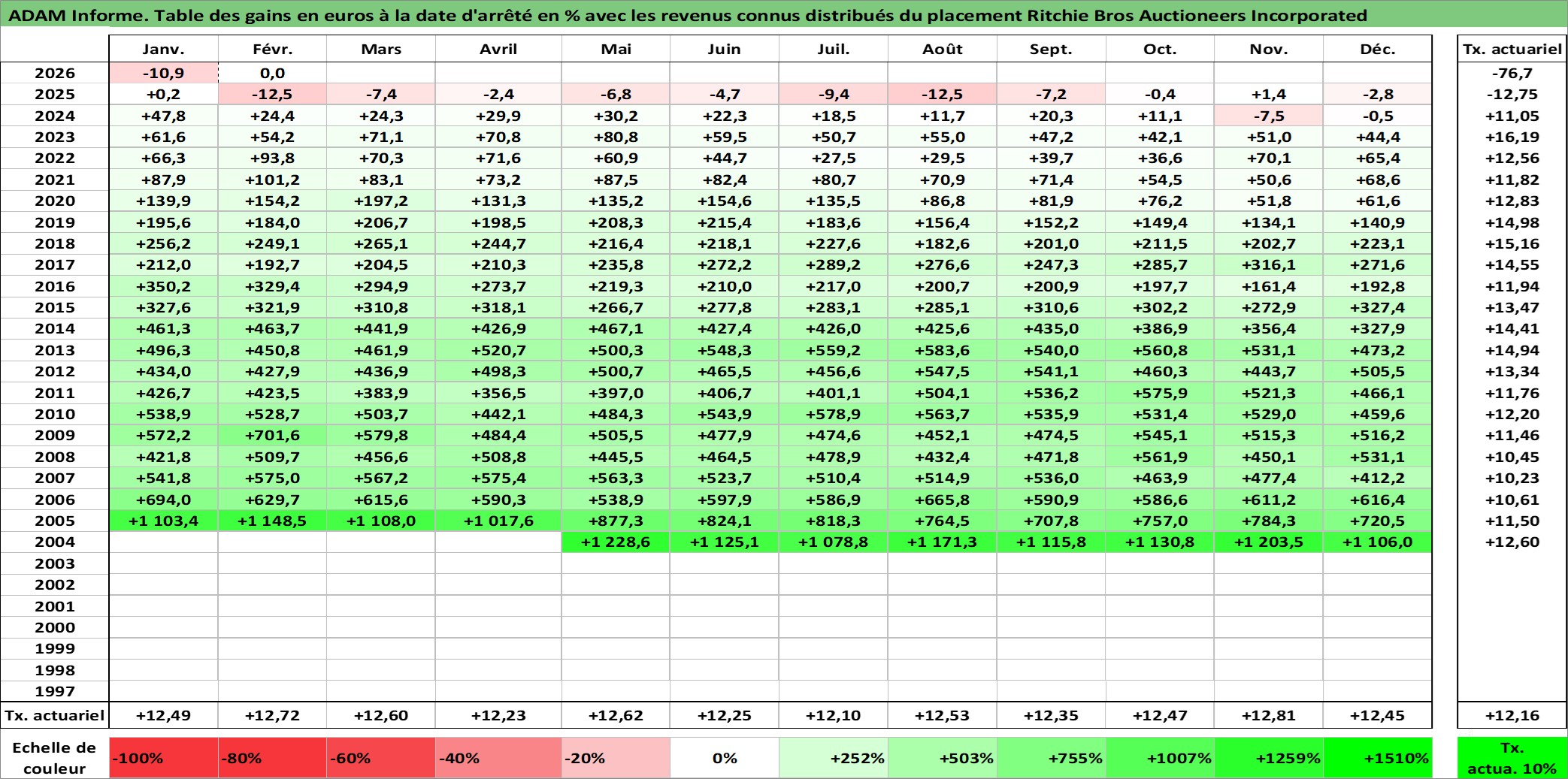
Task: Click the -80% color scale swatch
Action: point(272,758)
